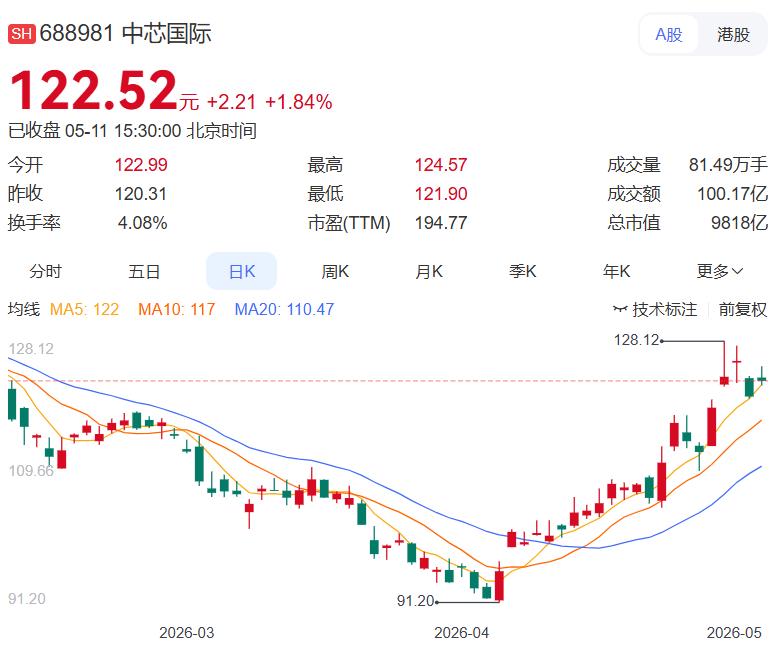Click the MA10: 117 indicator label
Image resolution: width=782 pixels, height=658 pixels.
[177, 309]
